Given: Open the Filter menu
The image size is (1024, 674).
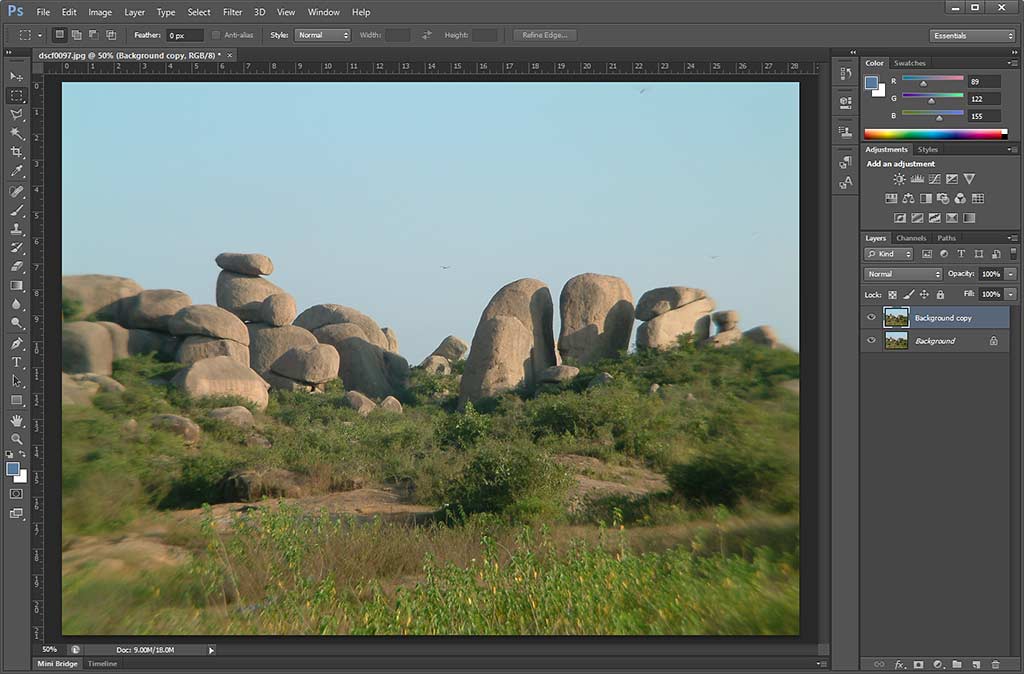Looking at the screenshot, I should tap(232, 12).
